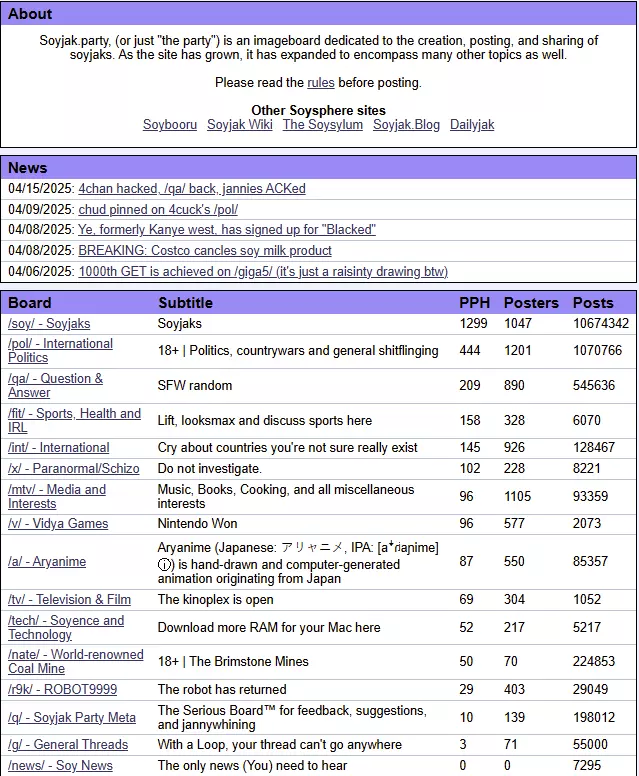Select the post count 224853

pos(594,662)
